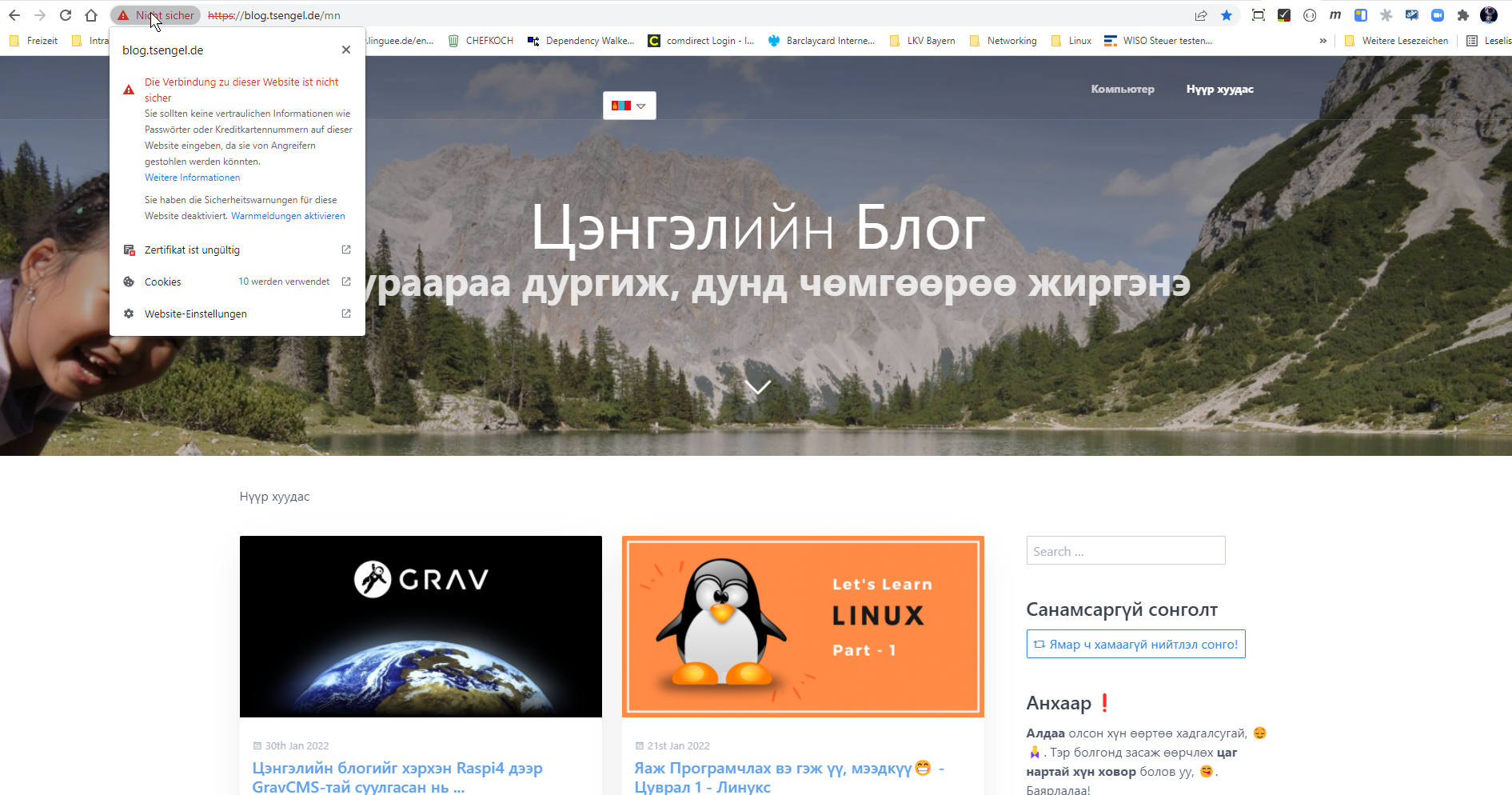The image size is (1512, 795).
Task: Open the gray asterisk extension
Action: point(1386,15)
